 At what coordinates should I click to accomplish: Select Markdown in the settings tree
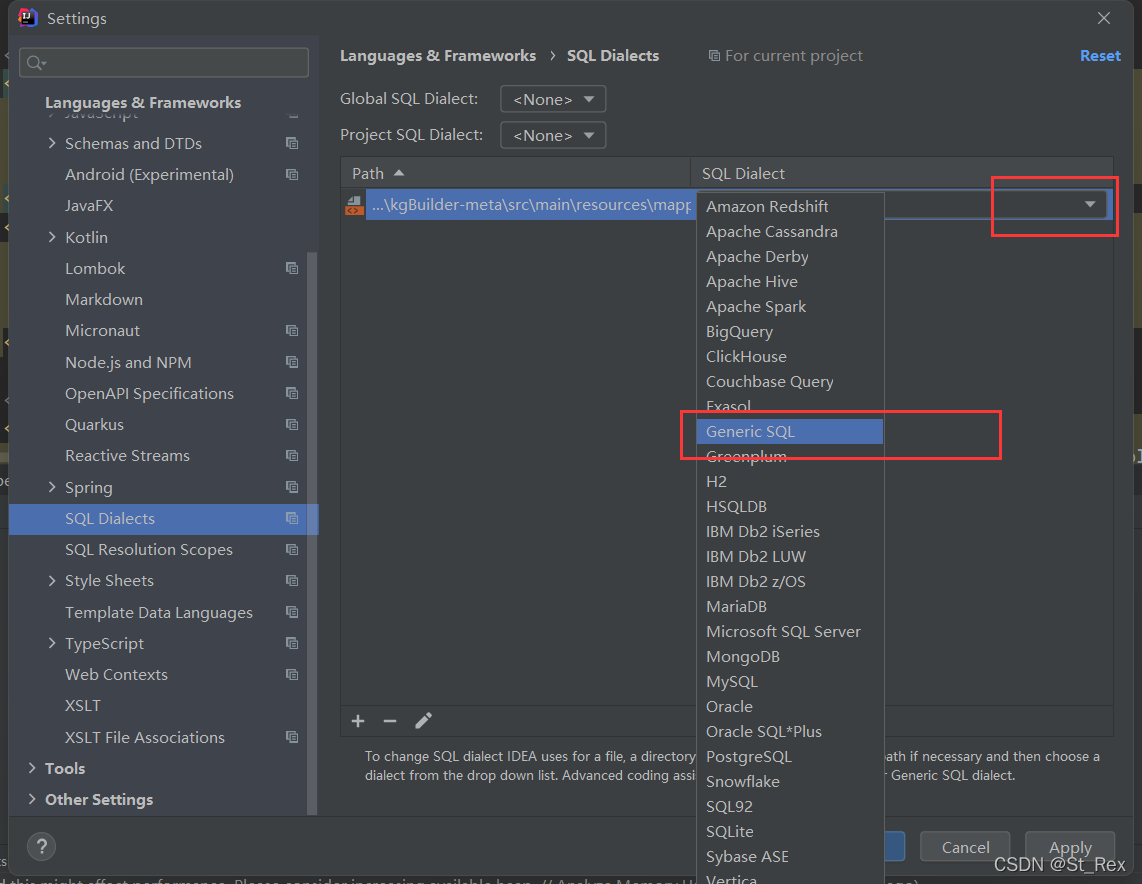[x=103, y=299]
